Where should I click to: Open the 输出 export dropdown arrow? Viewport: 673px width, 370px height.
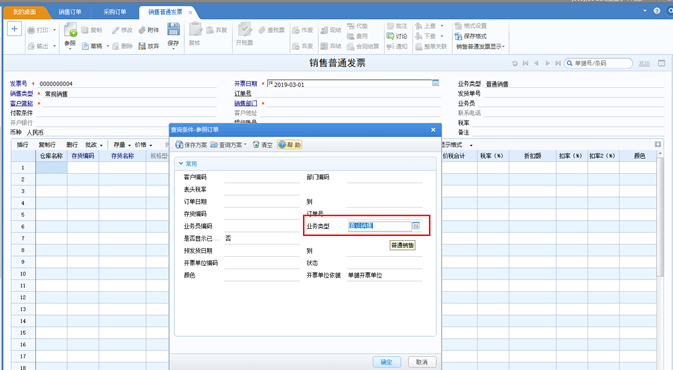pos(55,46)
